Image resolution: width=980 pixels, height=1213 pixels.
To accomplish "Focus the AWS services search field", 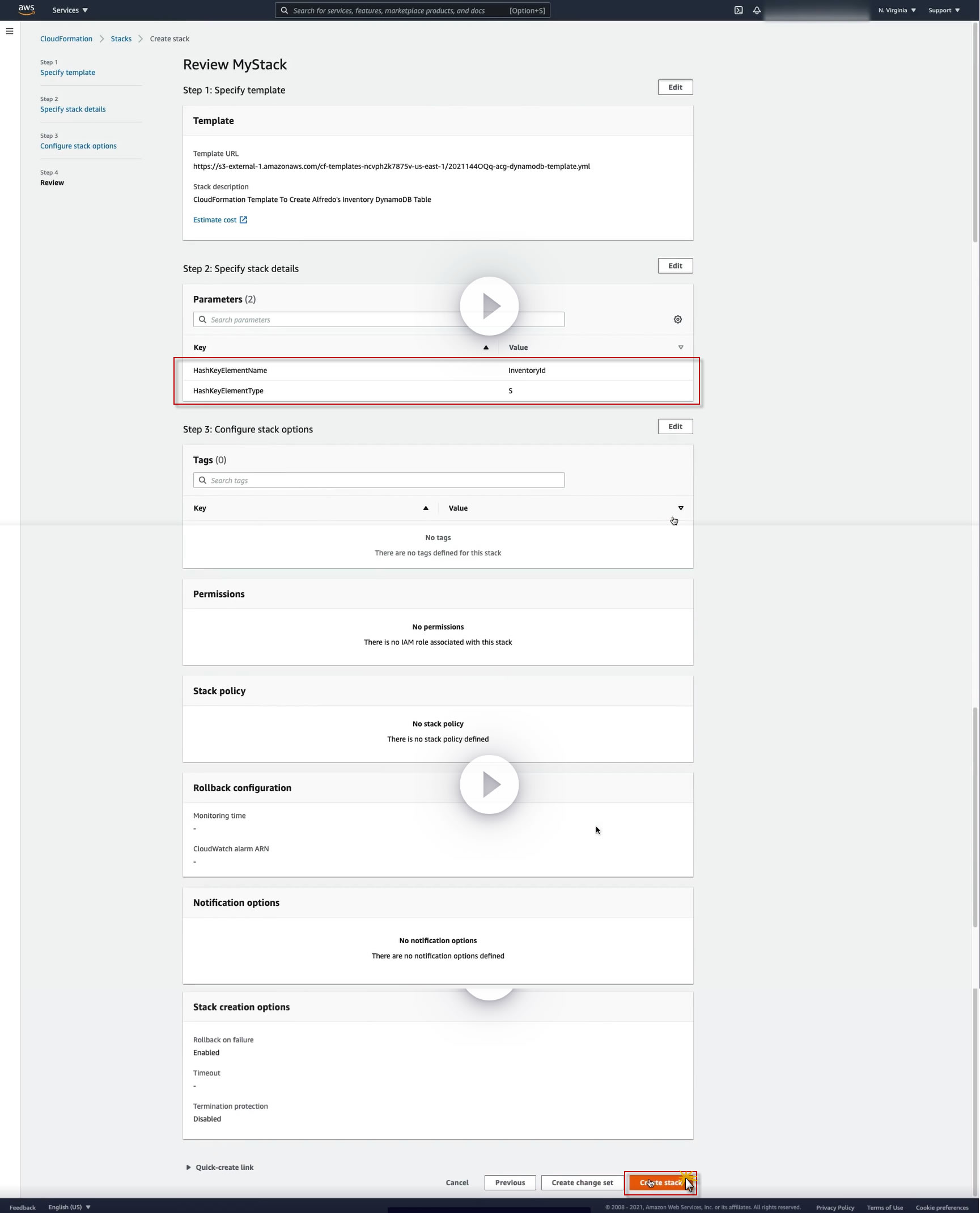I will pos(412,10).
